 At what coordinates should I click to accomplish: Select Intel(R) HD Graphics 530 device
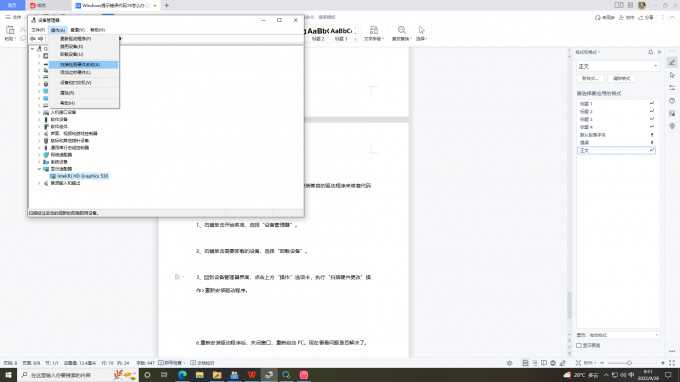(x=82, y=176)
